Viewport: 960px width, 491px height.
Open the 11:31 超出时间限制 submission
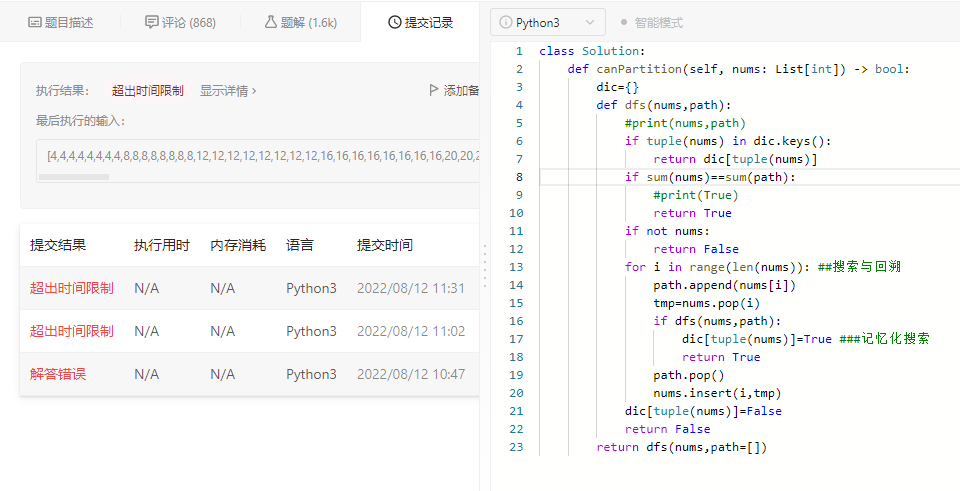(x=71, y=288)
